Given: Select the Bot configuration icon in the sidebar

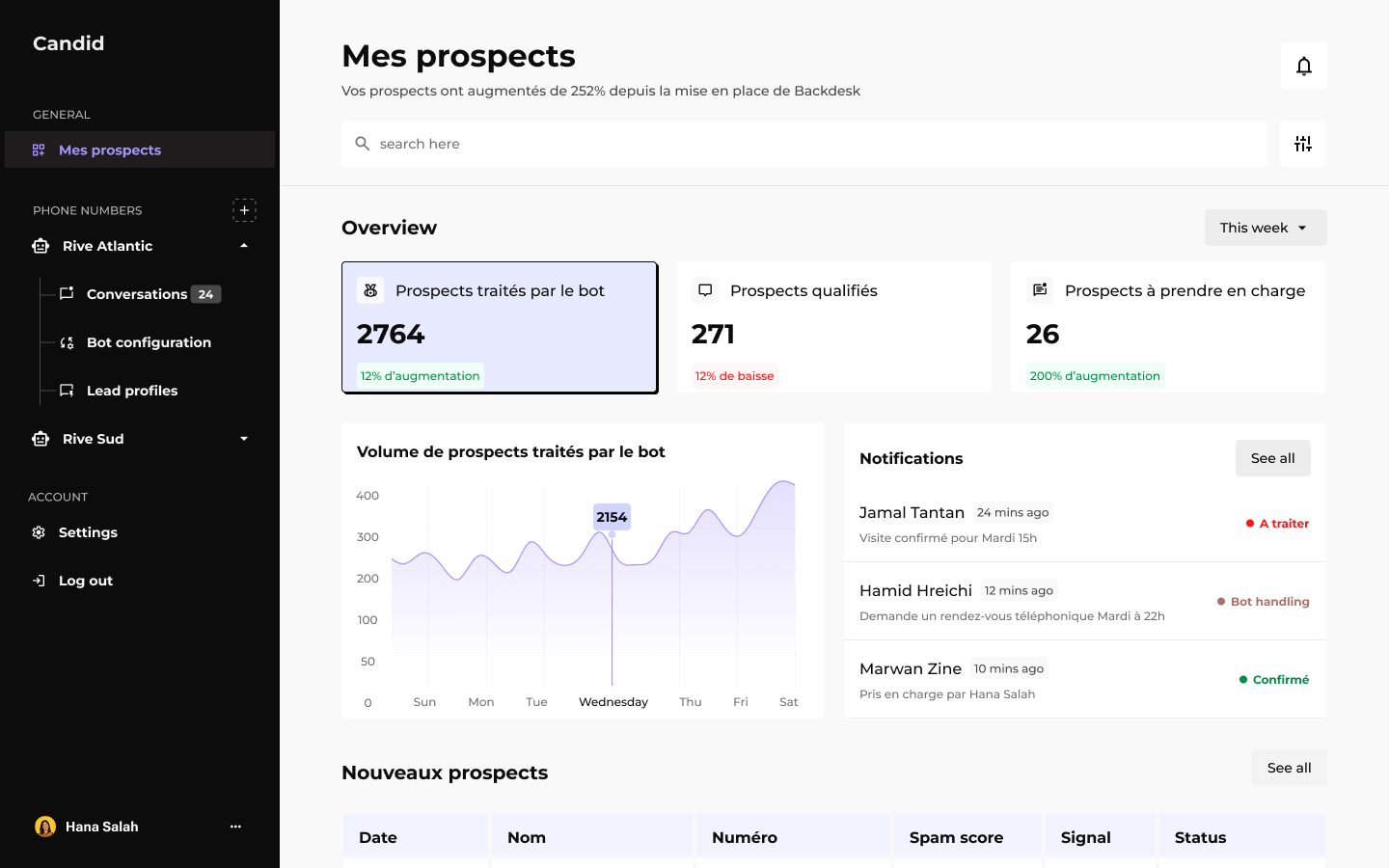Looking at the screenshot, I should [66, 342].
